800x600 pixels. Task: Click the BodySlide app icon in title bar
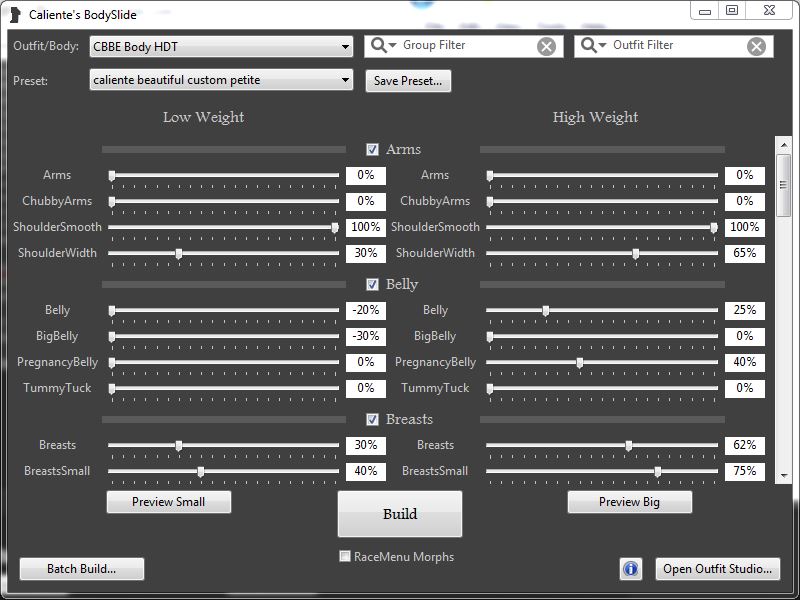(15, 15)
